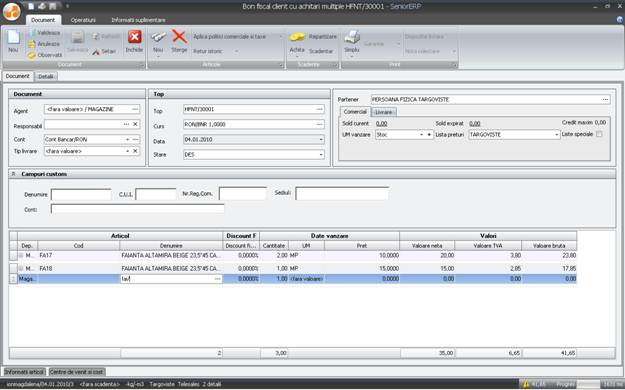Click into the Nr.Reg.Com. input field

[243, 193]
